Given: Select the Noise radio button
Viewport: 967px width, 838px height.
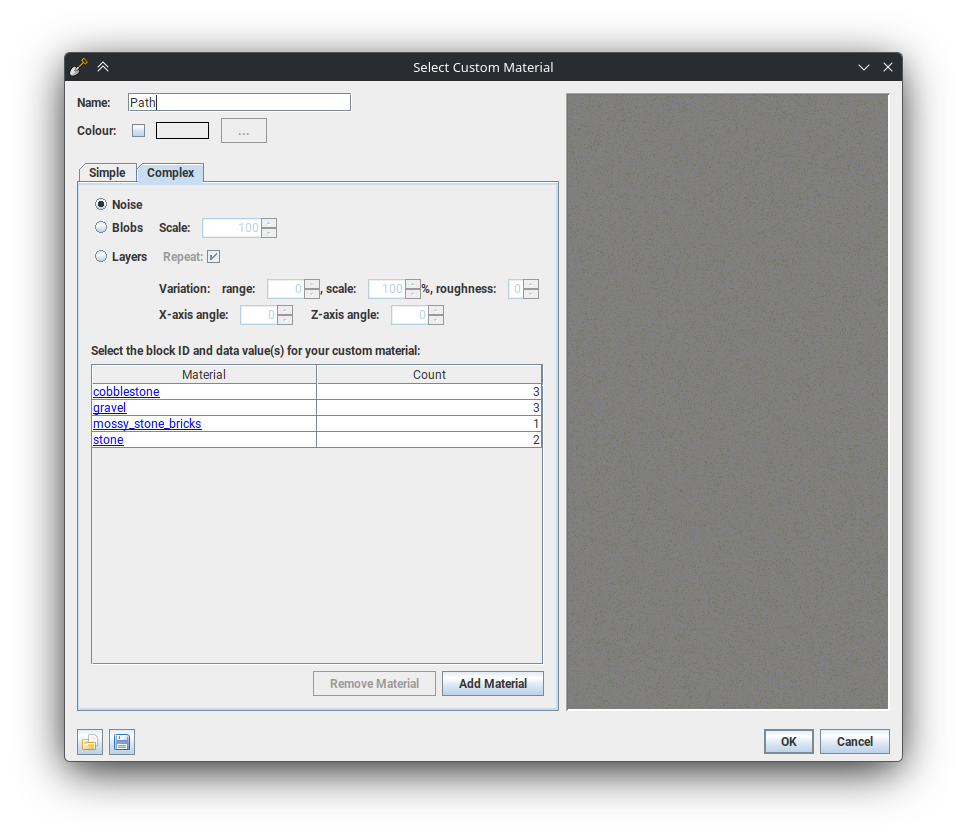Looking at the screenshot, I should (x=101, y=204).
